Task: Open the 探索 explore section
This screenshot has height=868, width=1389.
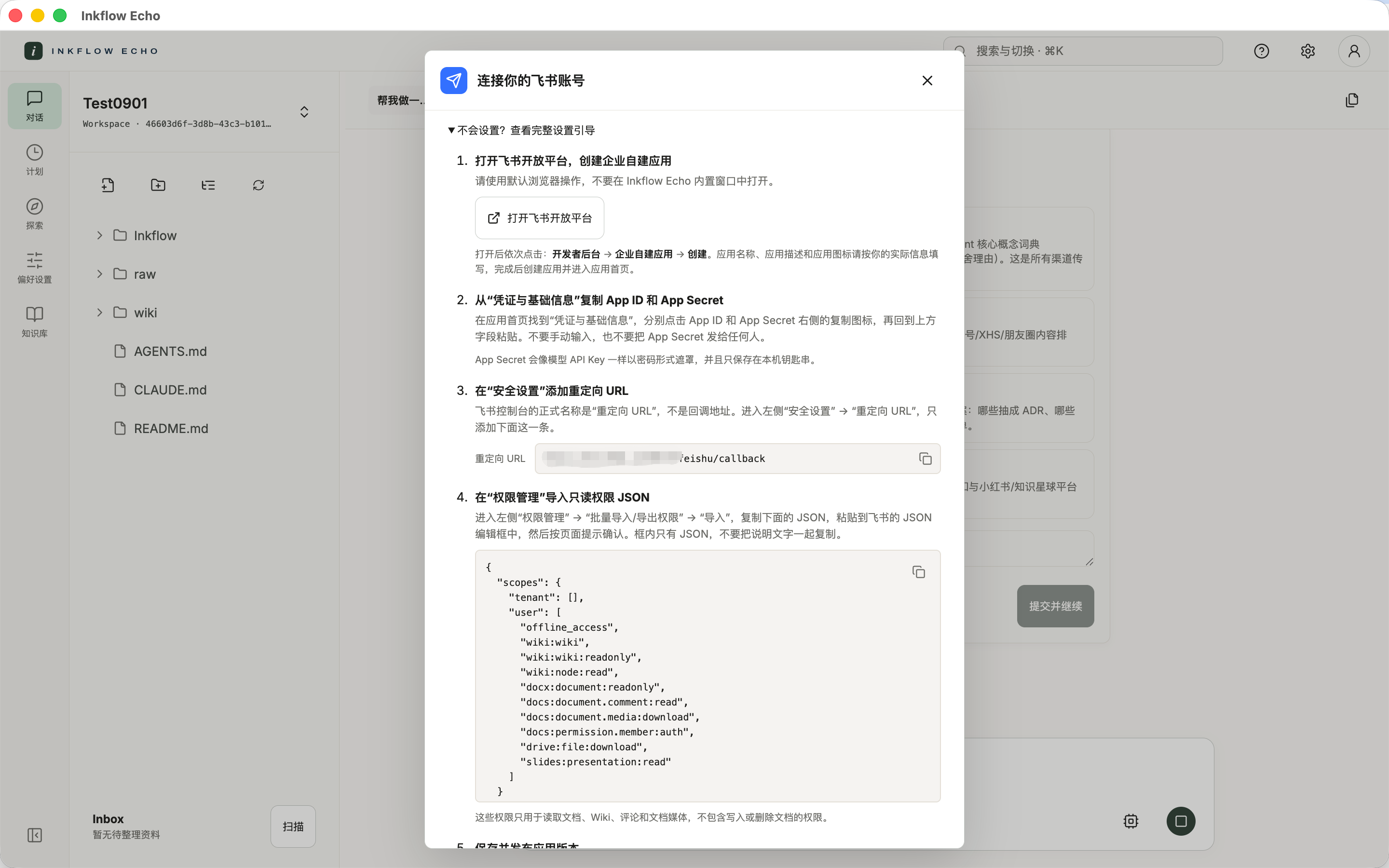Action: (34, 214)
